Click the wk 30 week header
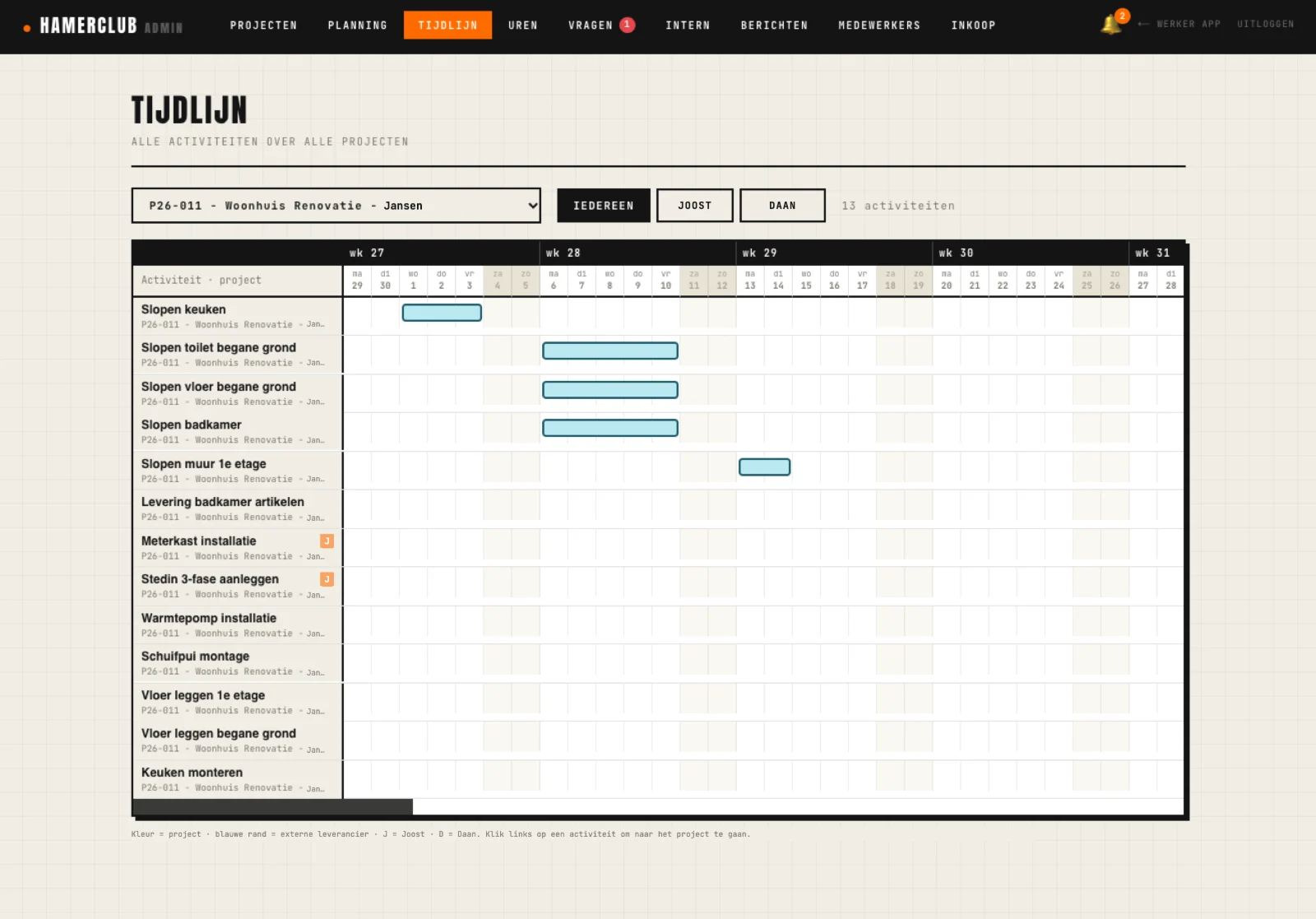The width and height of the screenshot is (1316, 919). point(1031,253)
